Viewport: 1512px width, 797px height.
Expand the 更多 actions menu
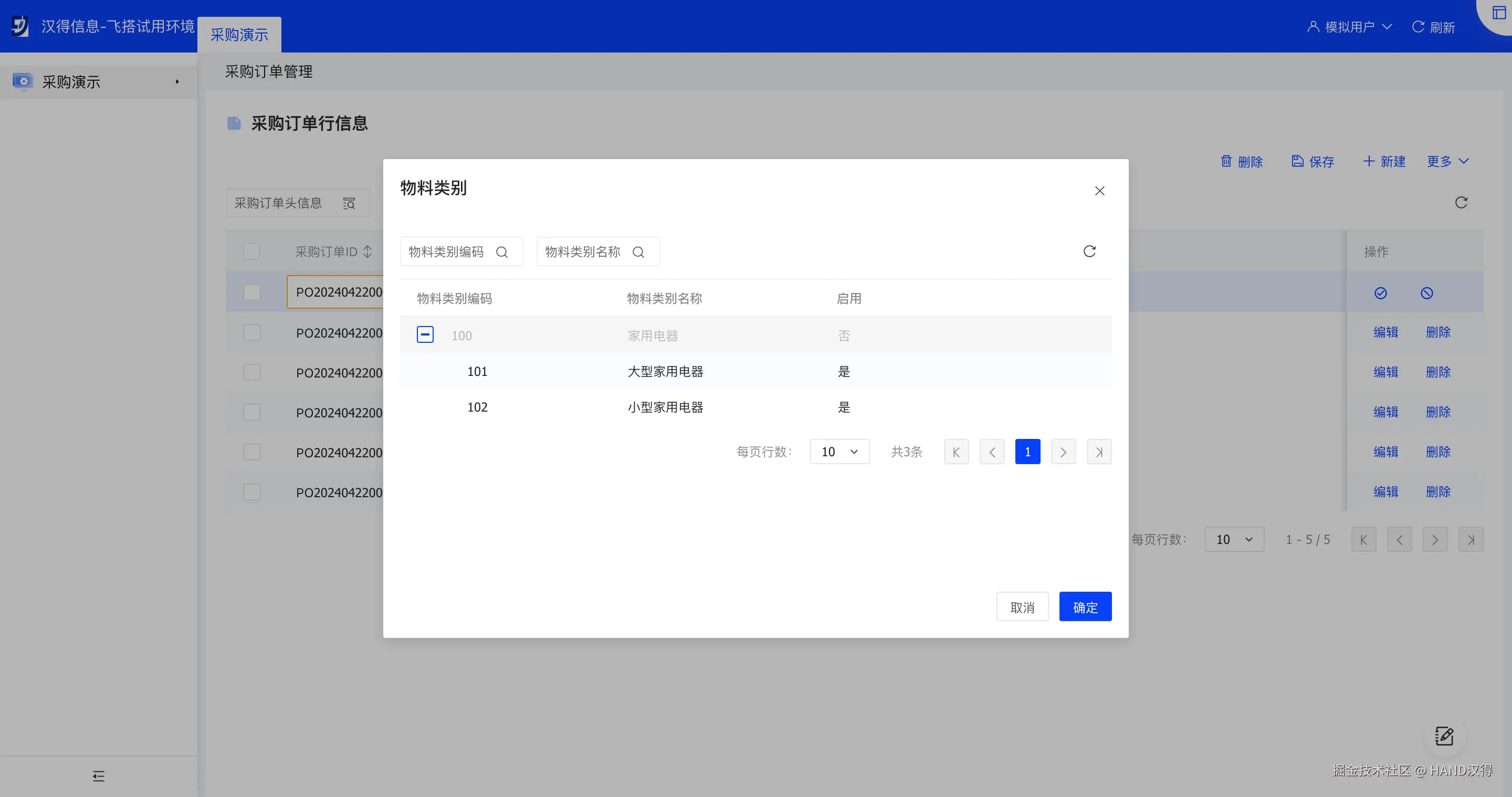[x=1447, y=161]
